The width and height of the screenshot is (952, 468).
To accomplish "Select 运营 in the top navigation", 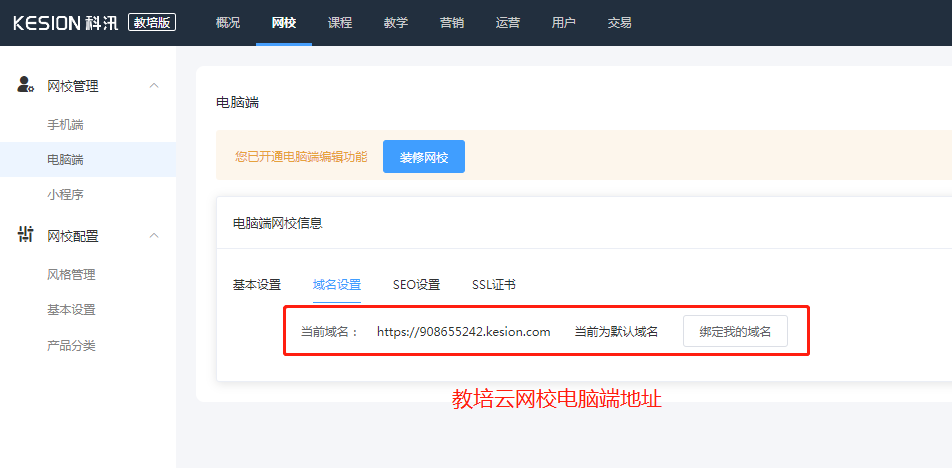I will 508,23.
